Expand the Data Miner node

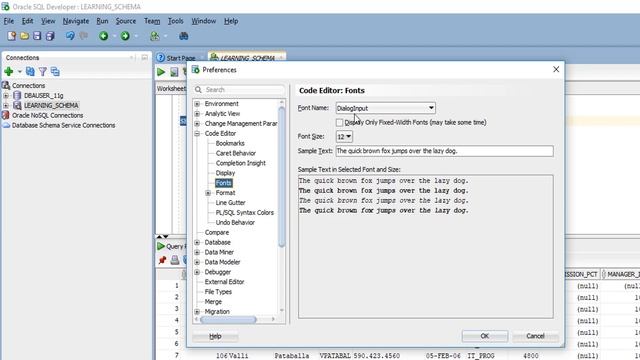pyautogui.click(x=197, y=252)
